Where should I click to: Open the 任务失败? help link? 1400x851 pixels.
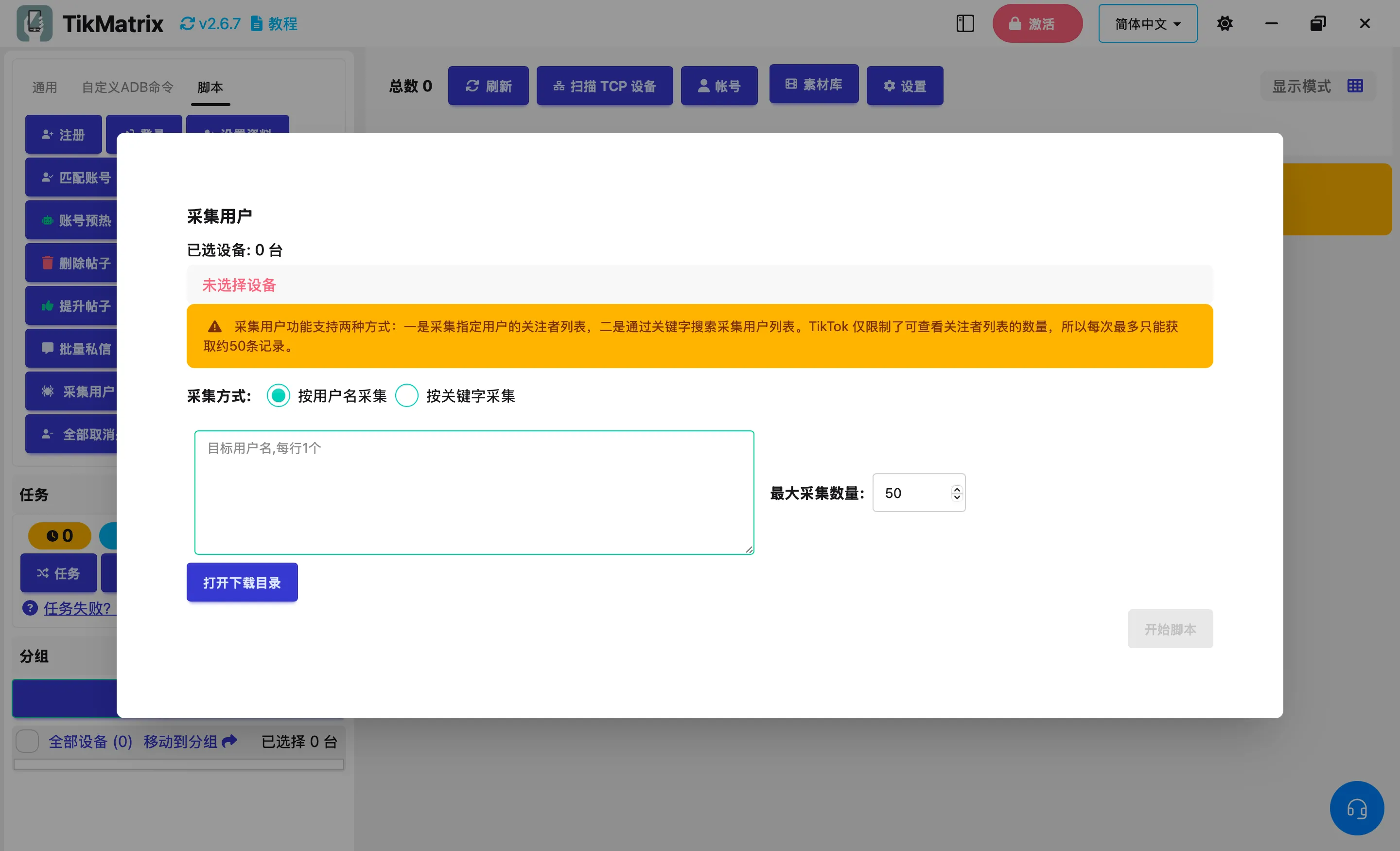coord(77,608)
